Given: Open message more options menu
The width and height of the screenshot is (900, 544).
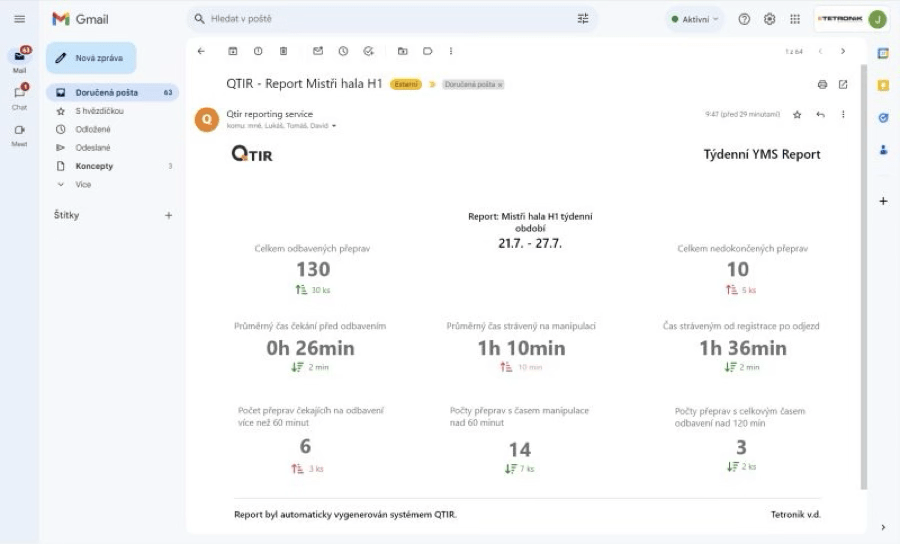Looking at the screenshot, I should point(843,115).
